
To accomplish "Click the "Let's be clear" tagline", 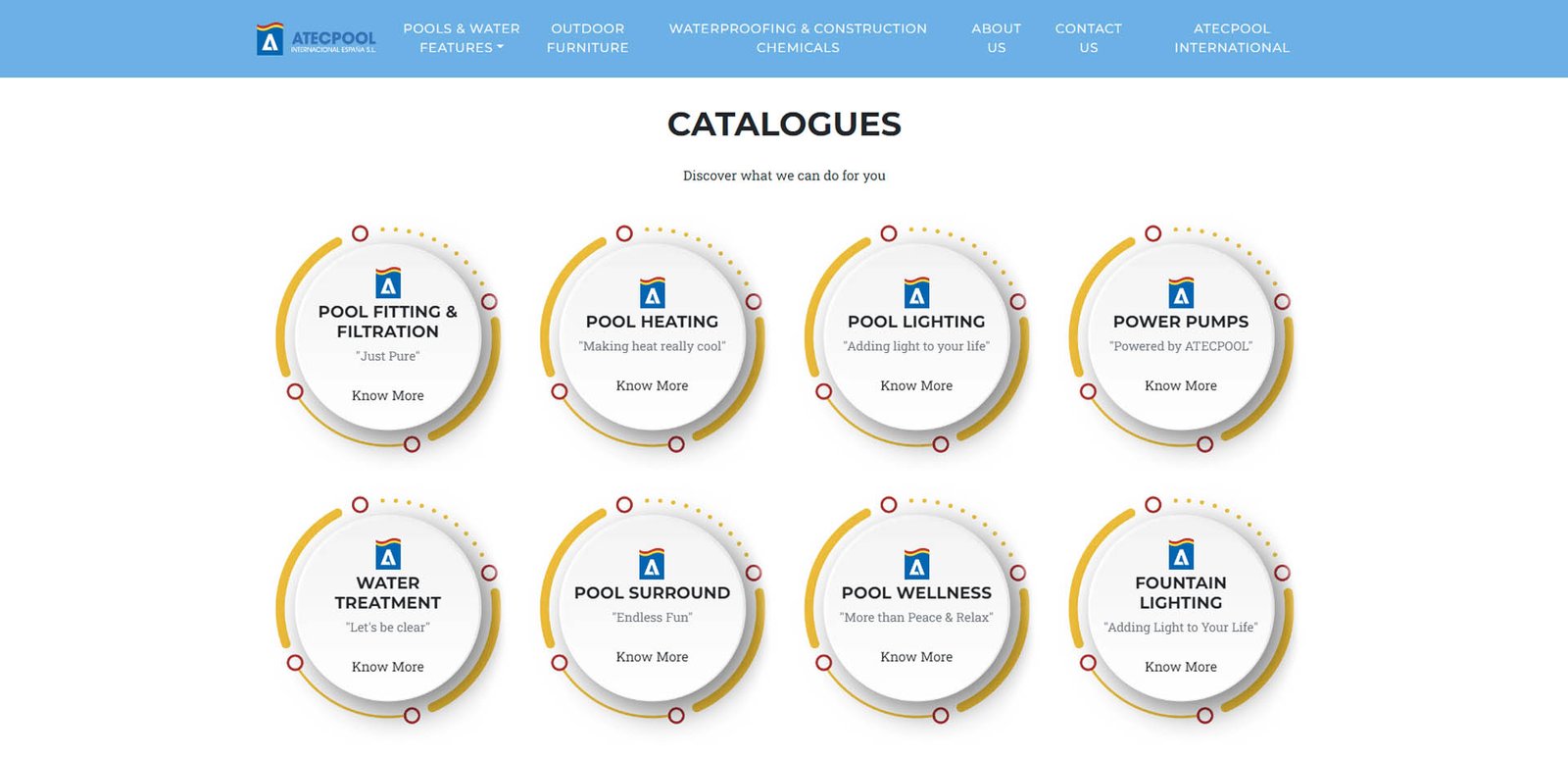I will [x=388, y=627].
